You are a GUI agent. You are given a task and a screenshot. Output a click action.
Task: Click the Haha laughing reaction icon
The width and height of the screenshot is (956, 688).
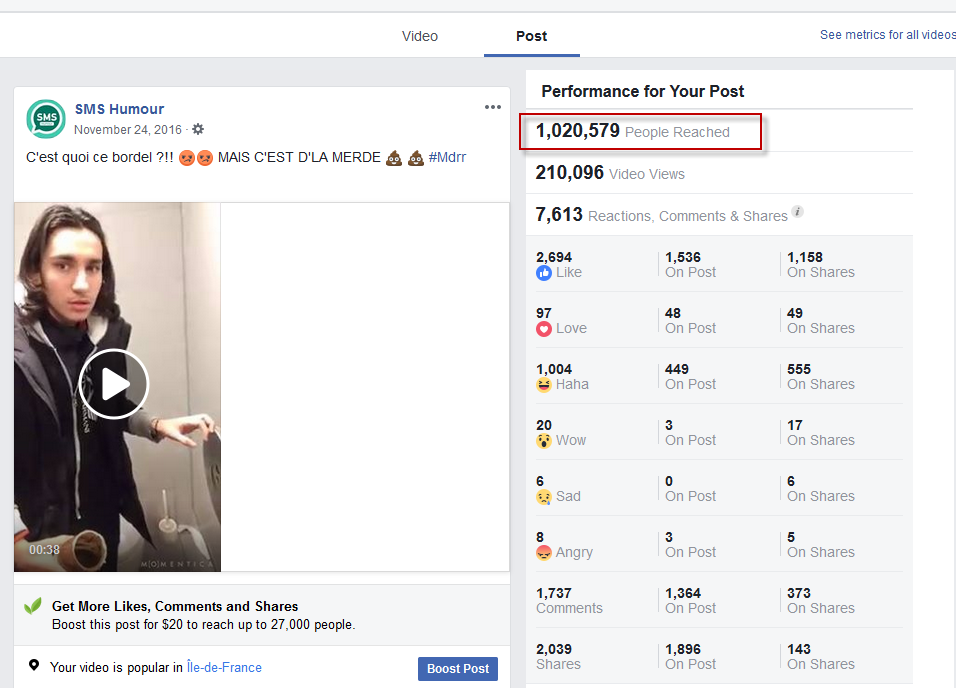(x=544, y=384)
